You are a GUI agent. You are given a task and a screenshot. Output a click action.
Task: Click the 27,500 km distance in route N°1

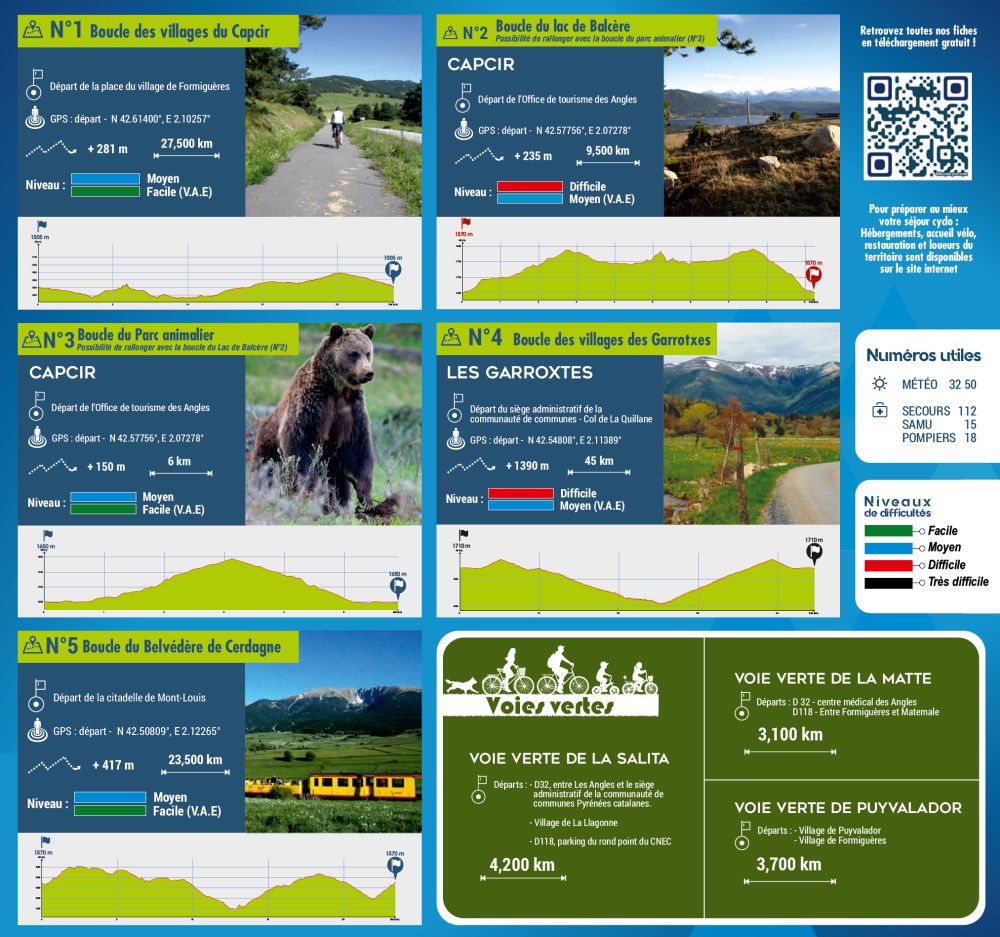click(x=186, y=144)
